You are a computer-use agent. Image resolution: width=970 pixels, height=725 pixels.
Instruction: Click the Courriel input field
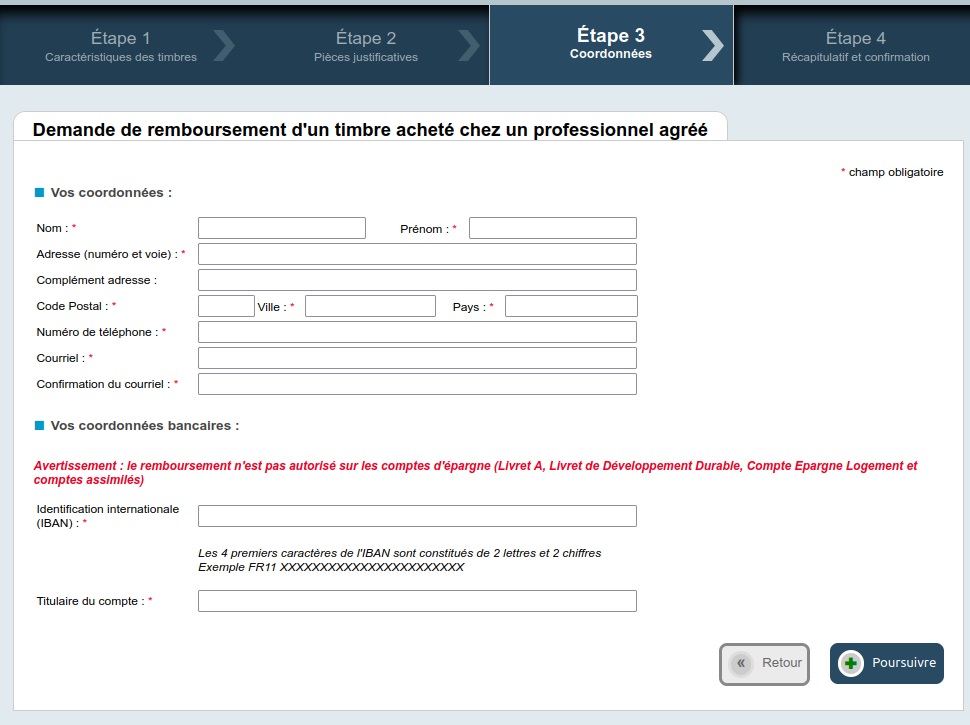(417, 358)
